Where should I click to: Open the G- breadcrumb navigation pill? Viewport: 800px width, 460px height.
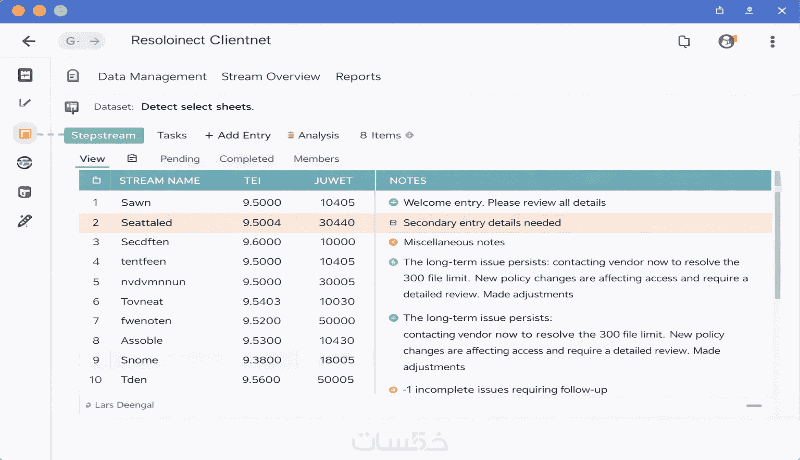tap(82, 41)
